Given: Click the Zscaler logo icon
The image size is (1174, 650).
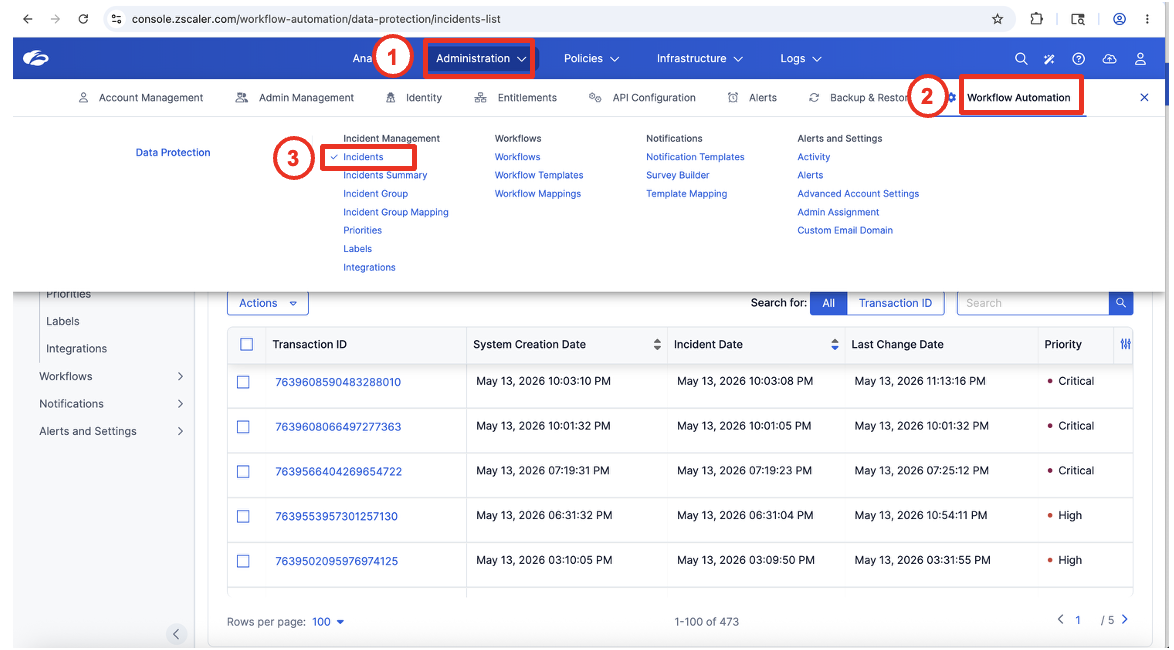Looking at the screenshot, I should point(35,58).
